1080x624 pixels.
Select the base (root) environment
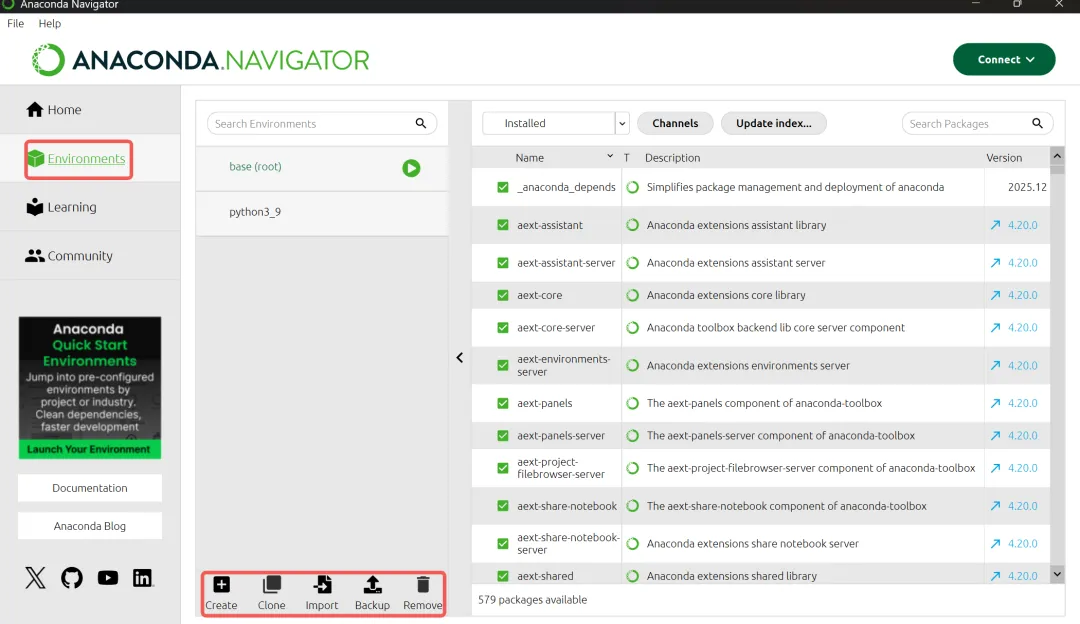point(322,168)
